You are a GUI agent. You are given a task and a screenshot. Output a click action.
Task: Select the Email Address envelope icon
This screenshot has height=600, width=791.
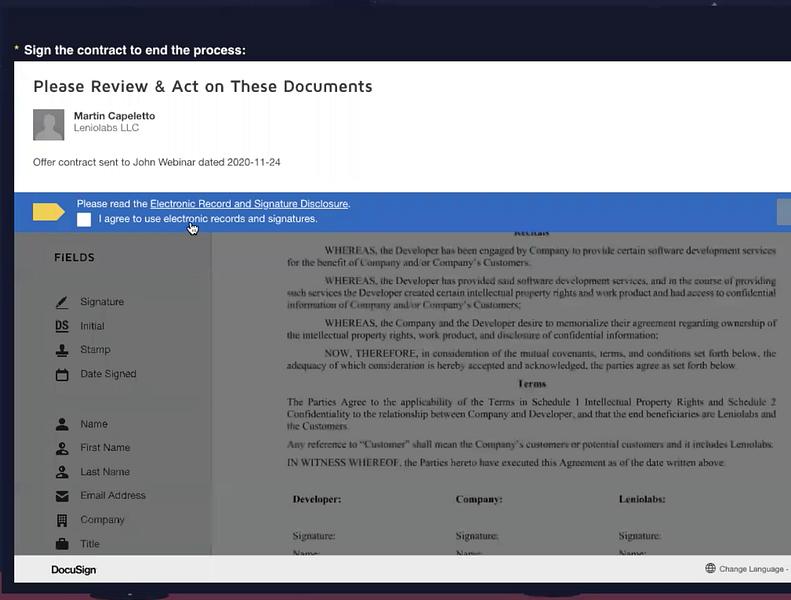coord(62,496)
